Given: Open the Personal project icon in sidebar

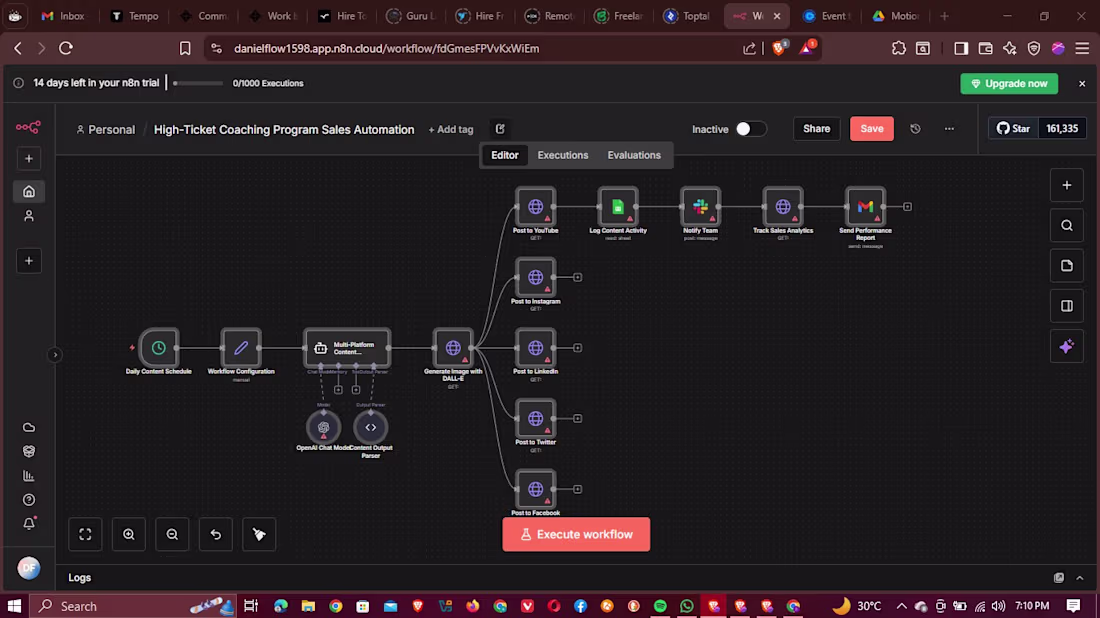Looking at the screenshot, I should 29,216.
